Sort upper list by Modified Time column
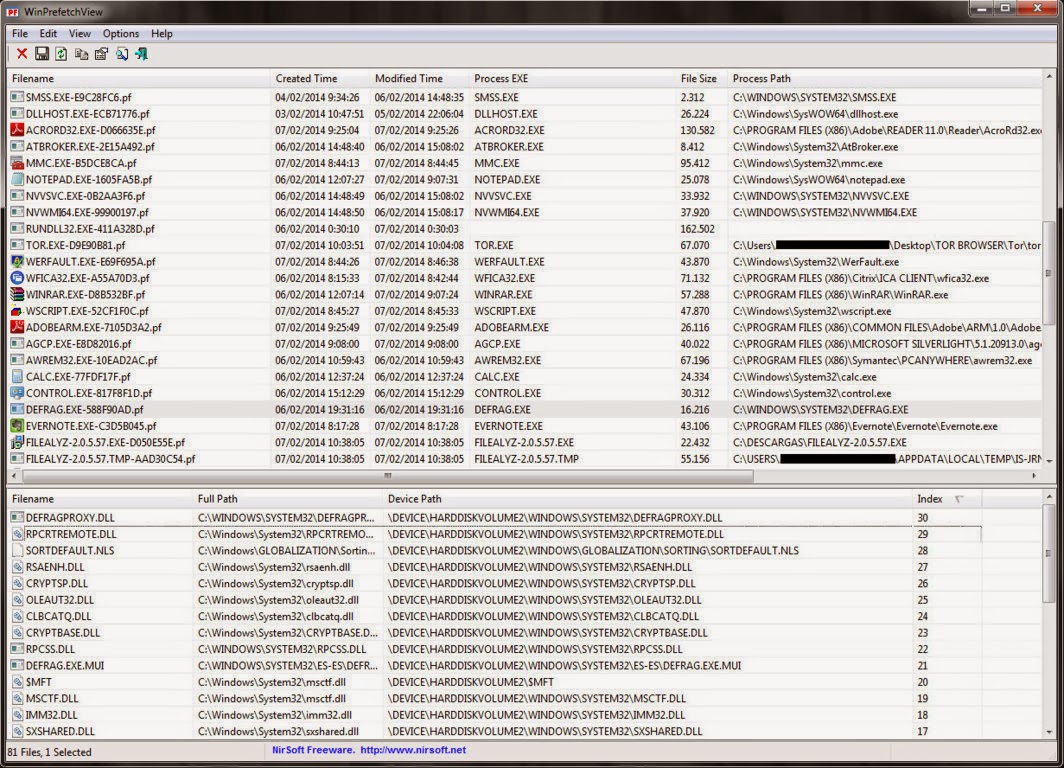 419,78
